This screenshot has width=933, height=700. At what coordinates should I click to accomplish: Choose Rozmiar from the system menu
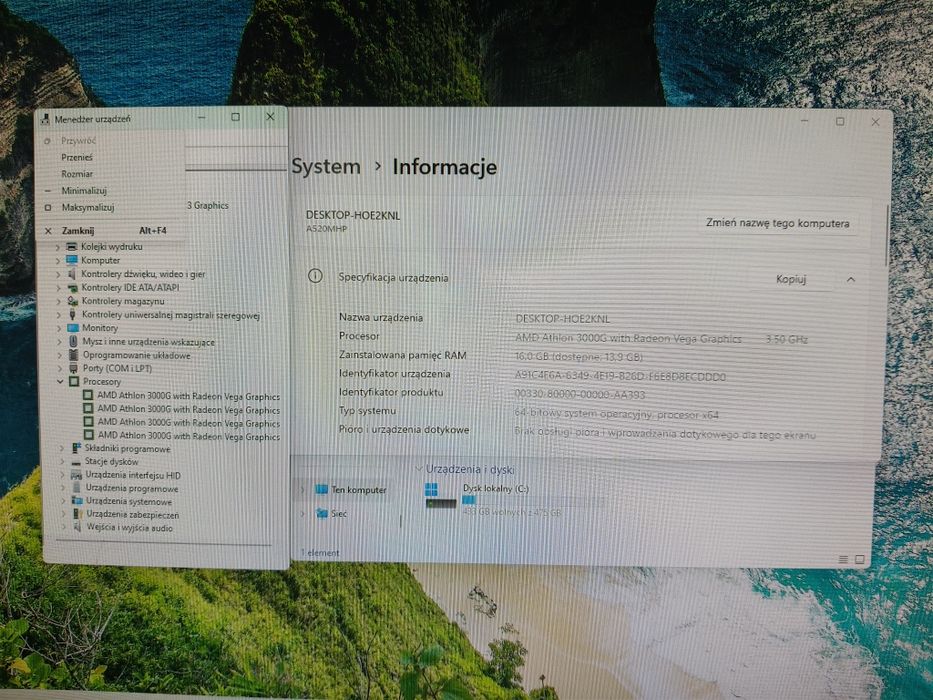point(77,174)
